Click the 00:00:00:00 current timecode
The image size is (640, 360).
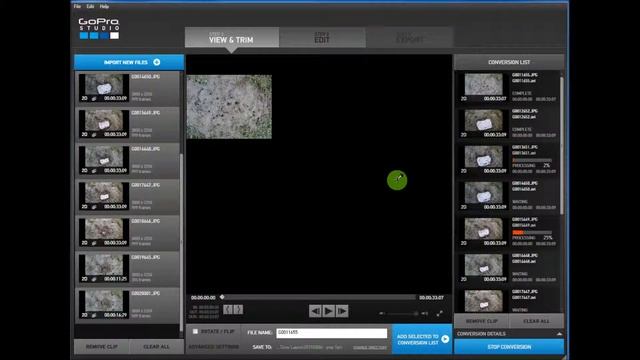(x=203, y=298)
